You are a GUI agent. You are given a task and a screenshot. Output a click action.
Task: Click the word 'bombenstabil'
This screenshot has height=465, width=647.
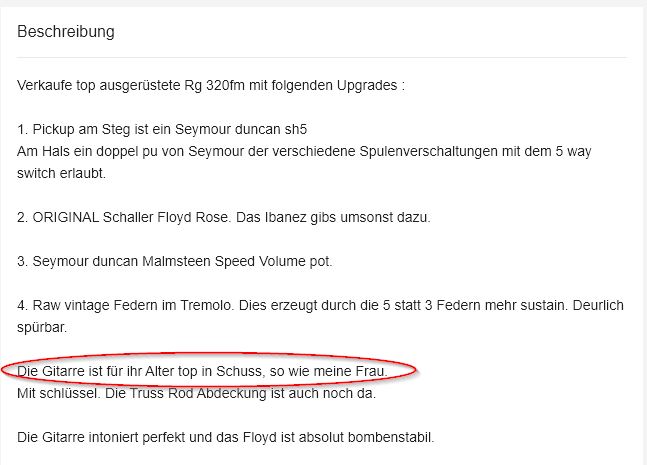(x=390, y=437)
